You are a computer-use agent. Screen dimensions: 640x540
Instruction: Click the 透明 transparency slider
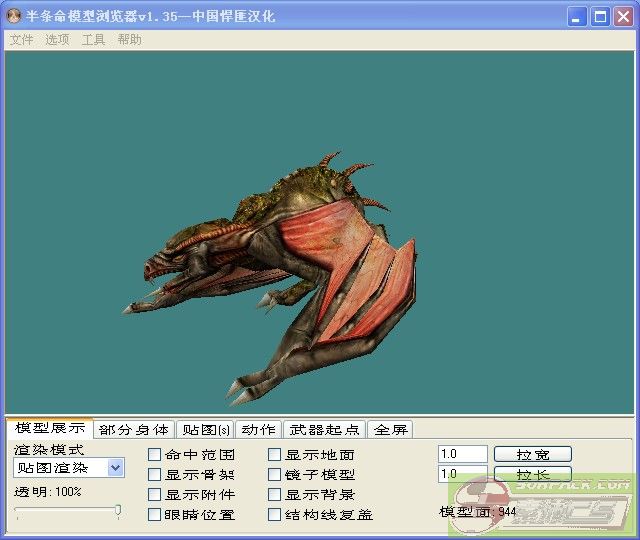[68, 511]
